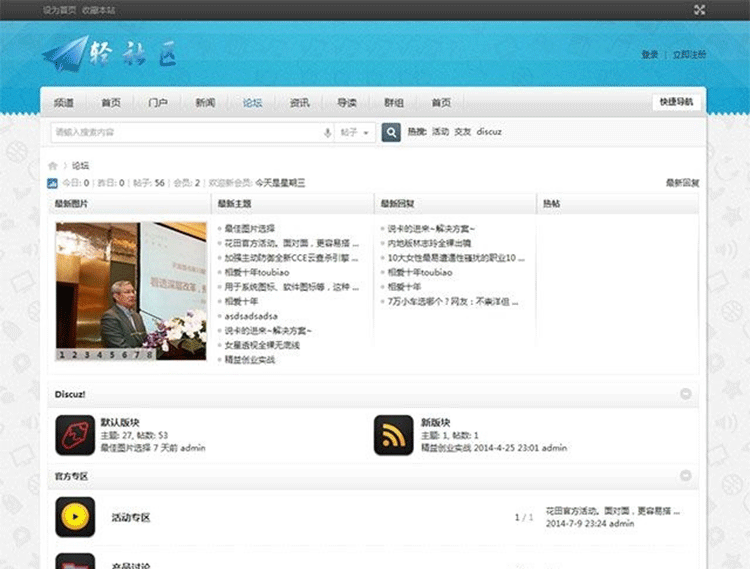Open reply topic starting 7万小车
Viewport: 750px width, 569px height.
(452, 302)
